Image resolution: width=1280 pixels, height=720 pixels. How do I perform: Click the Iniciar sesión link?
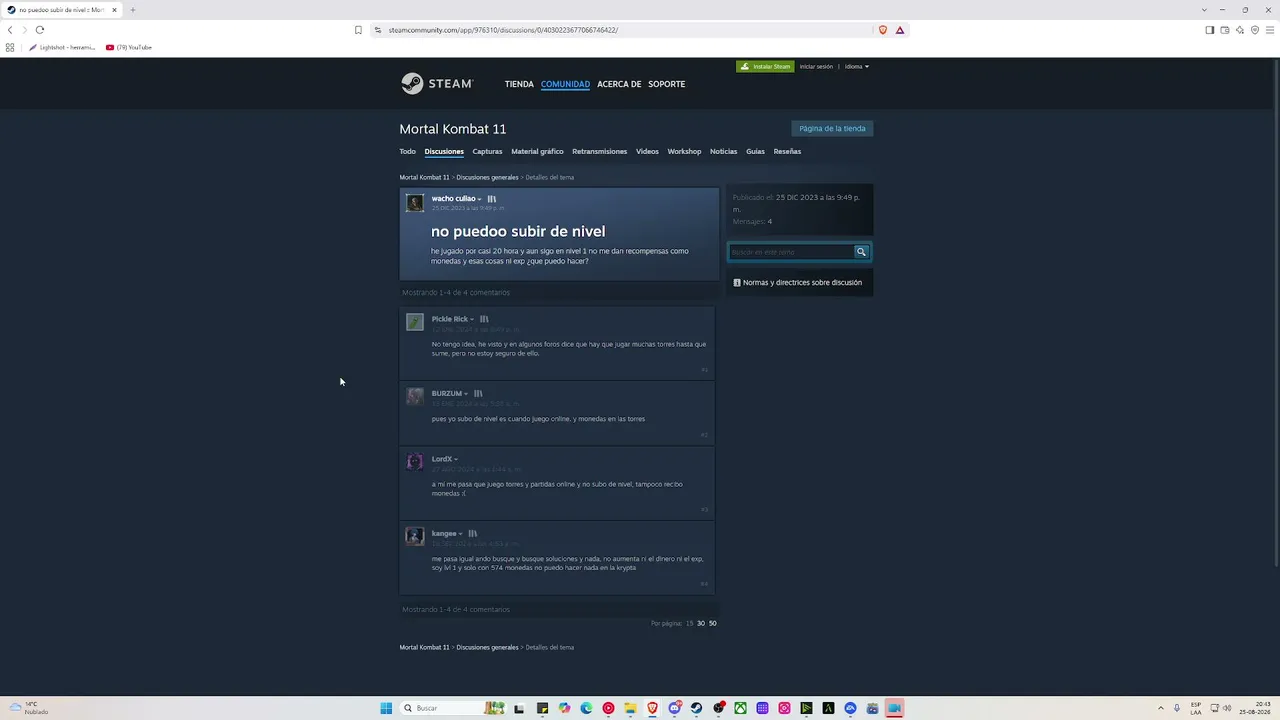816,67
